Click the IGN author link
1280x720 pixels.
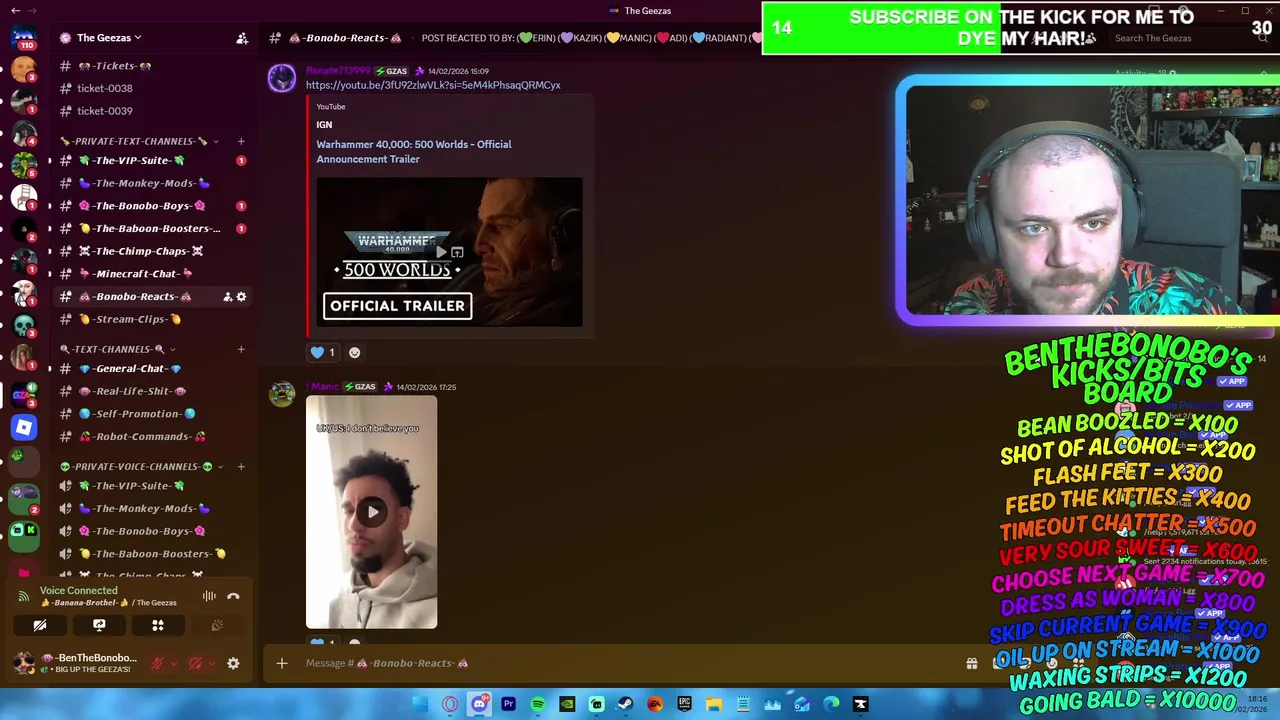(324, 125)
